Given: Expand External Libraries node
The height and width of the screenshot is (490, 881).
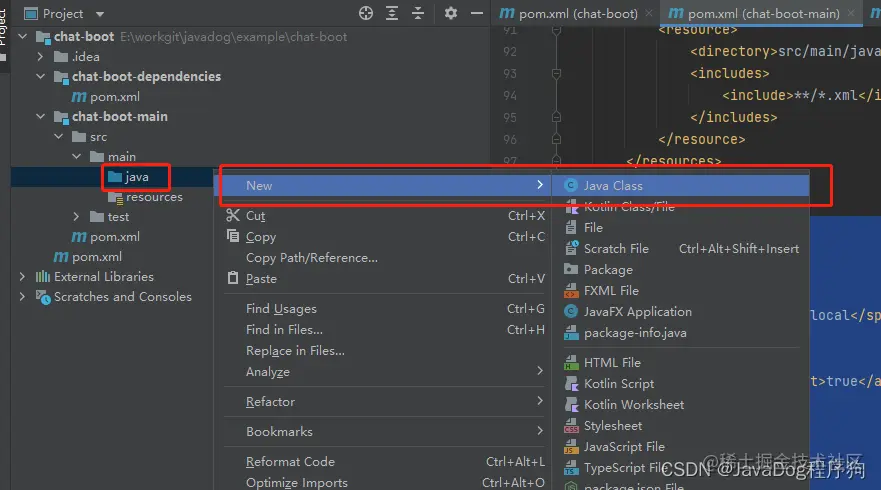Looking at the screenshot, I should pos(22,276).
